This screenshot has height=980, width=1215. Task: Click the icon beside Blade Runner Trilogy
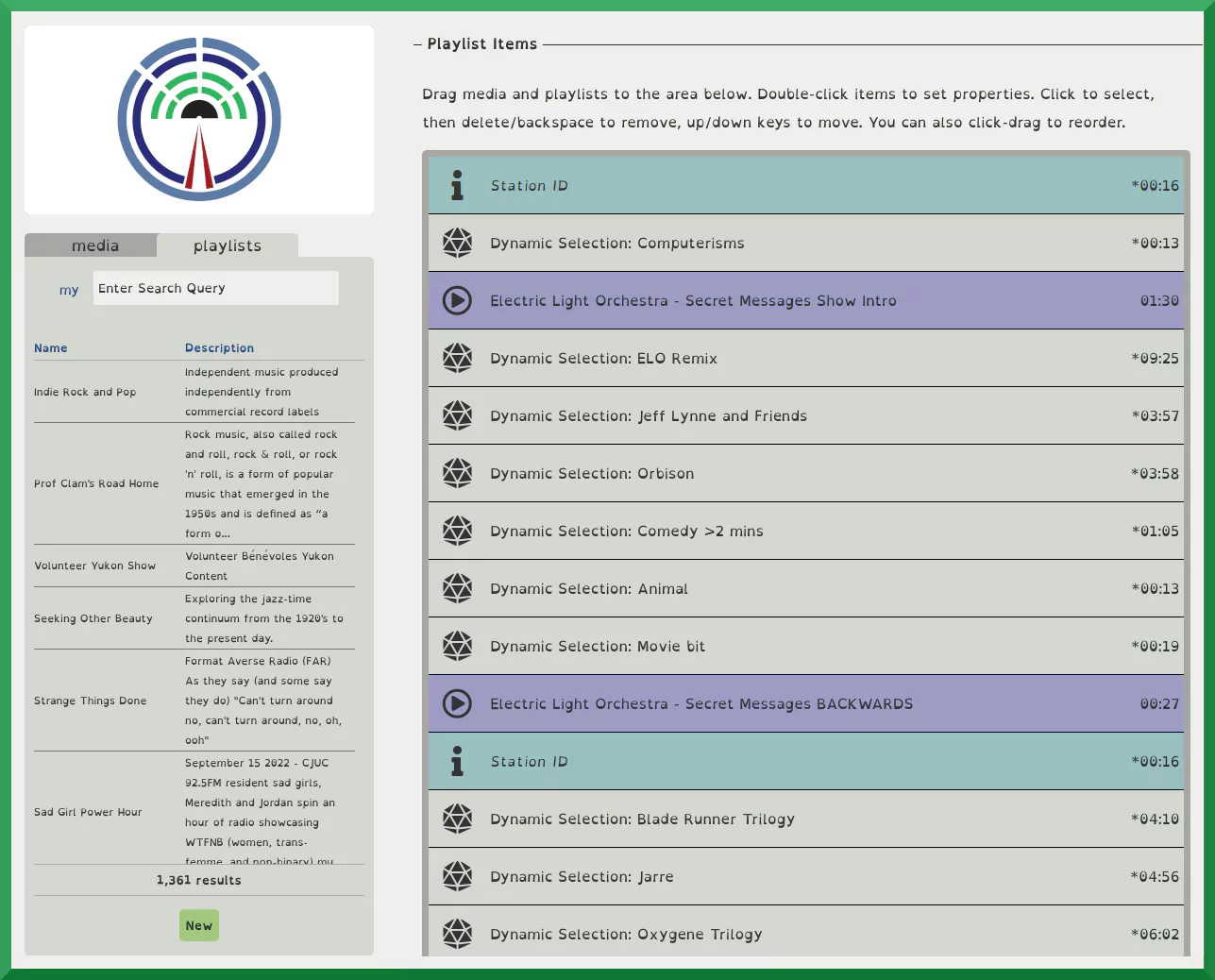click(x=457, y=819)
